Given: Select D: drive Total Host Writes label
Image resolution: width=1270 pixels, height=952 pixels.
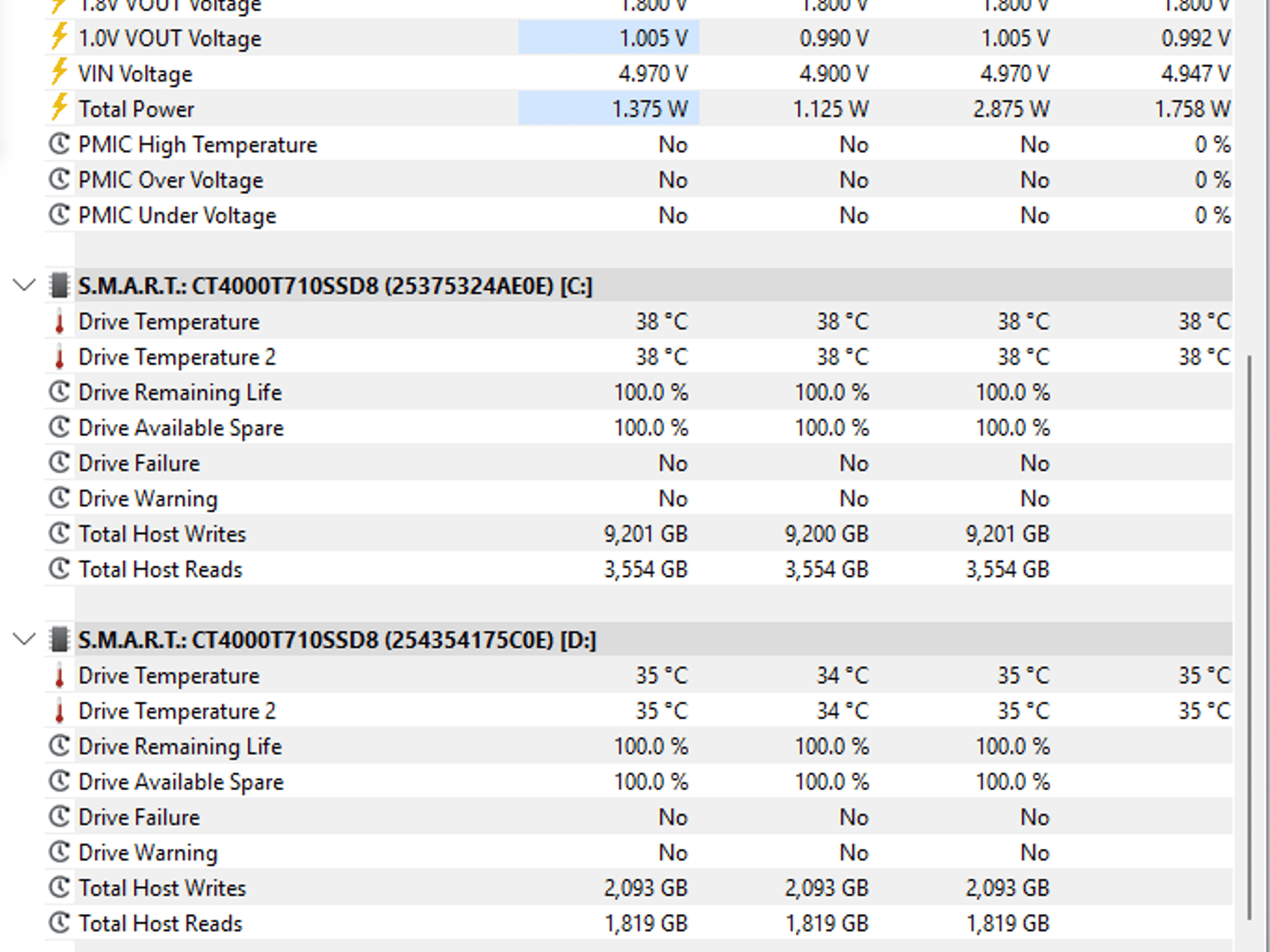Looking at the screenshot, I should pyautogui.click(x=162, y=888).
